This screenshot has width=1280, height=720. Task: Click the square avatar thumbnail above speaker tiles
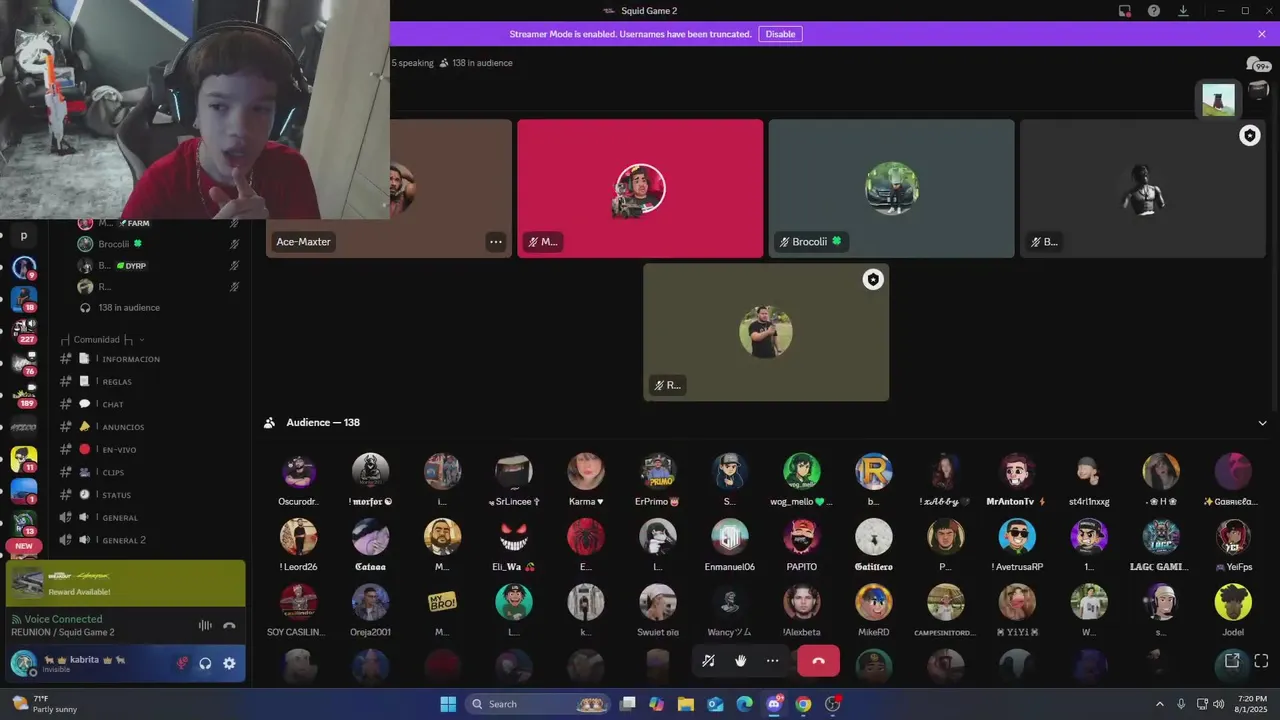[1218, 99]
